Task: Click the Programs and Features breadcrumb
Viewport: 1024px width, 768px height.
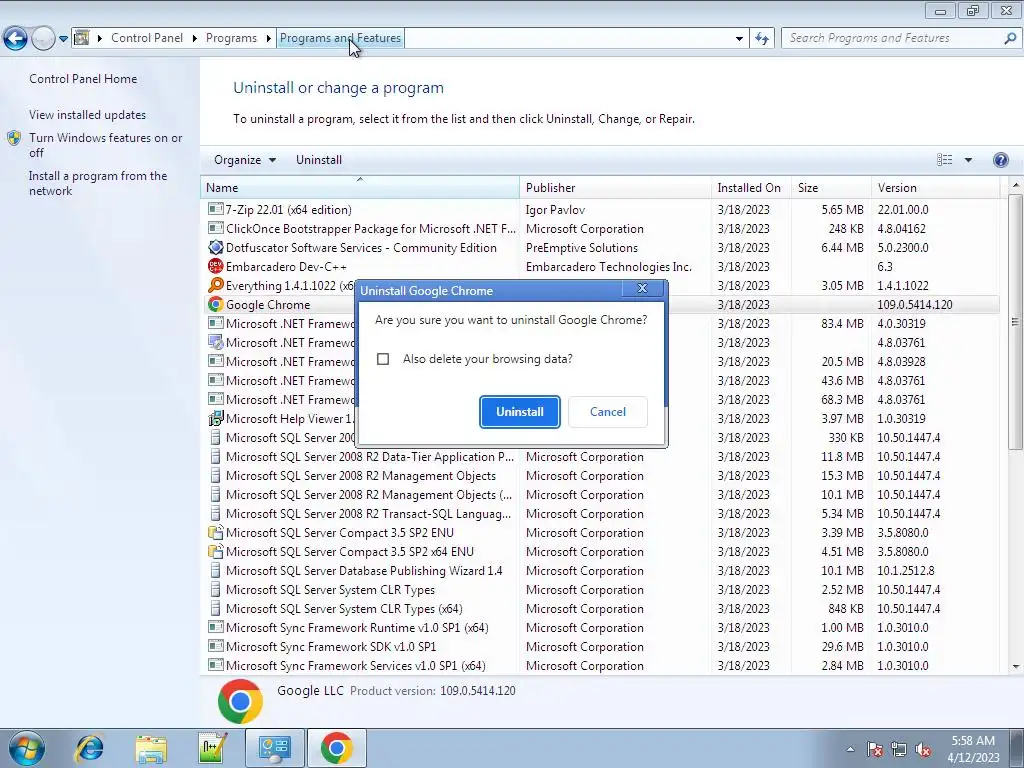Action: [x=340, y=38]
